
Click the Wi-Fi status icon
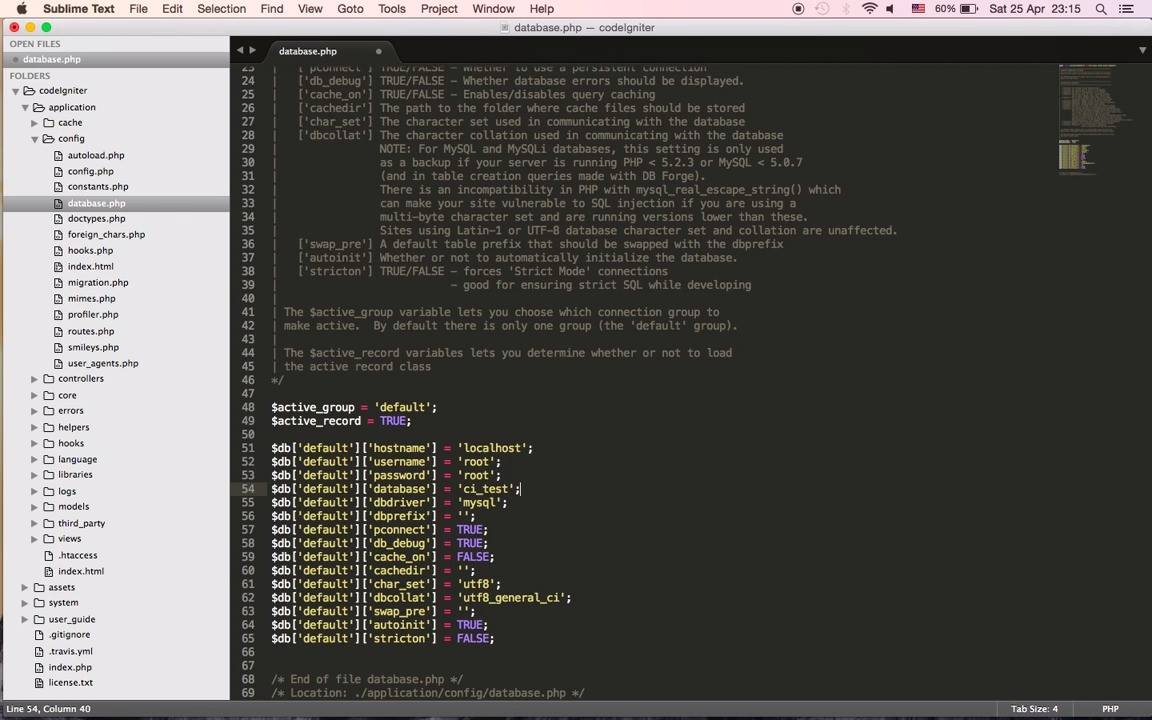coord(869,9)
